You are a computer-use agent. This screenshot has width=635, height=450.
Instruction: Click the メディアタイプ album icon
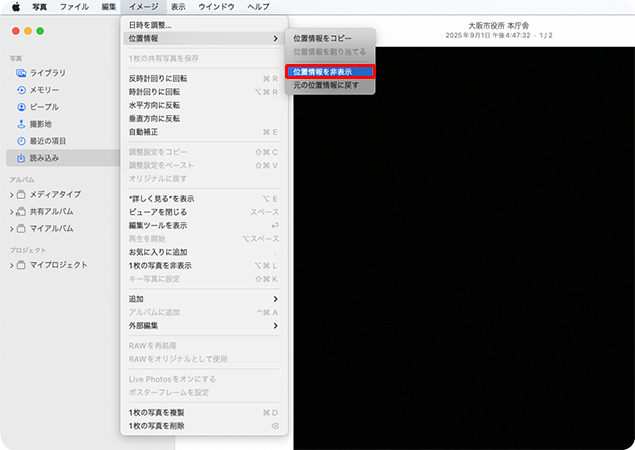(x=21, y=194)
